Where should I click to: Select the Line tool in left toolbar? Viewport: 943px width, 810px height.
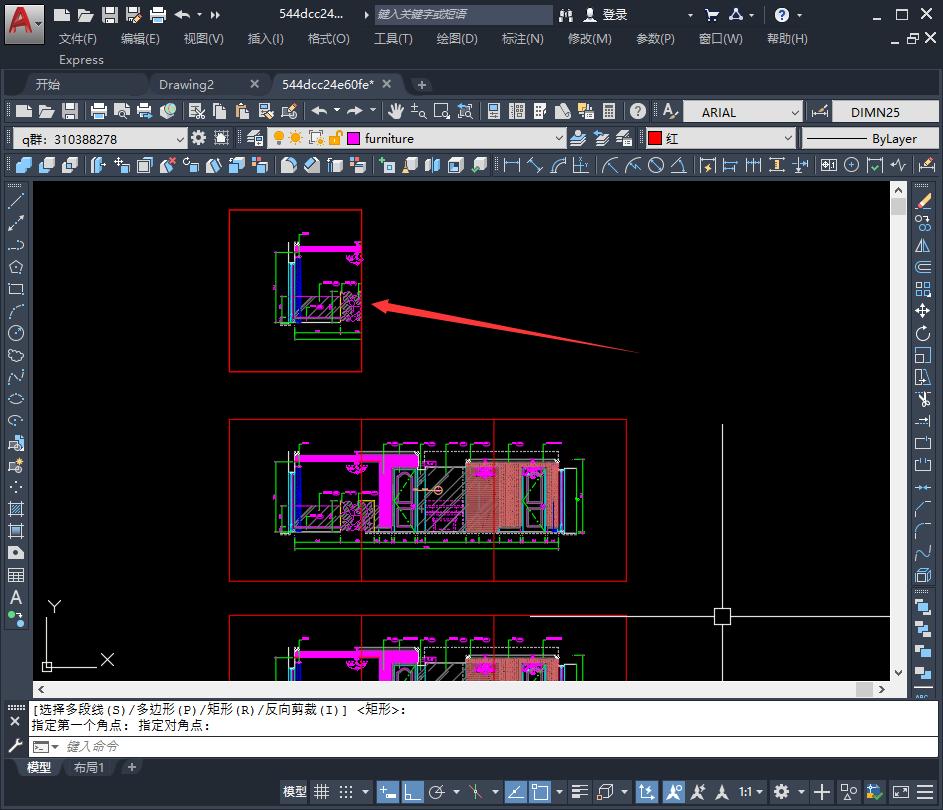tap(16, 202)
